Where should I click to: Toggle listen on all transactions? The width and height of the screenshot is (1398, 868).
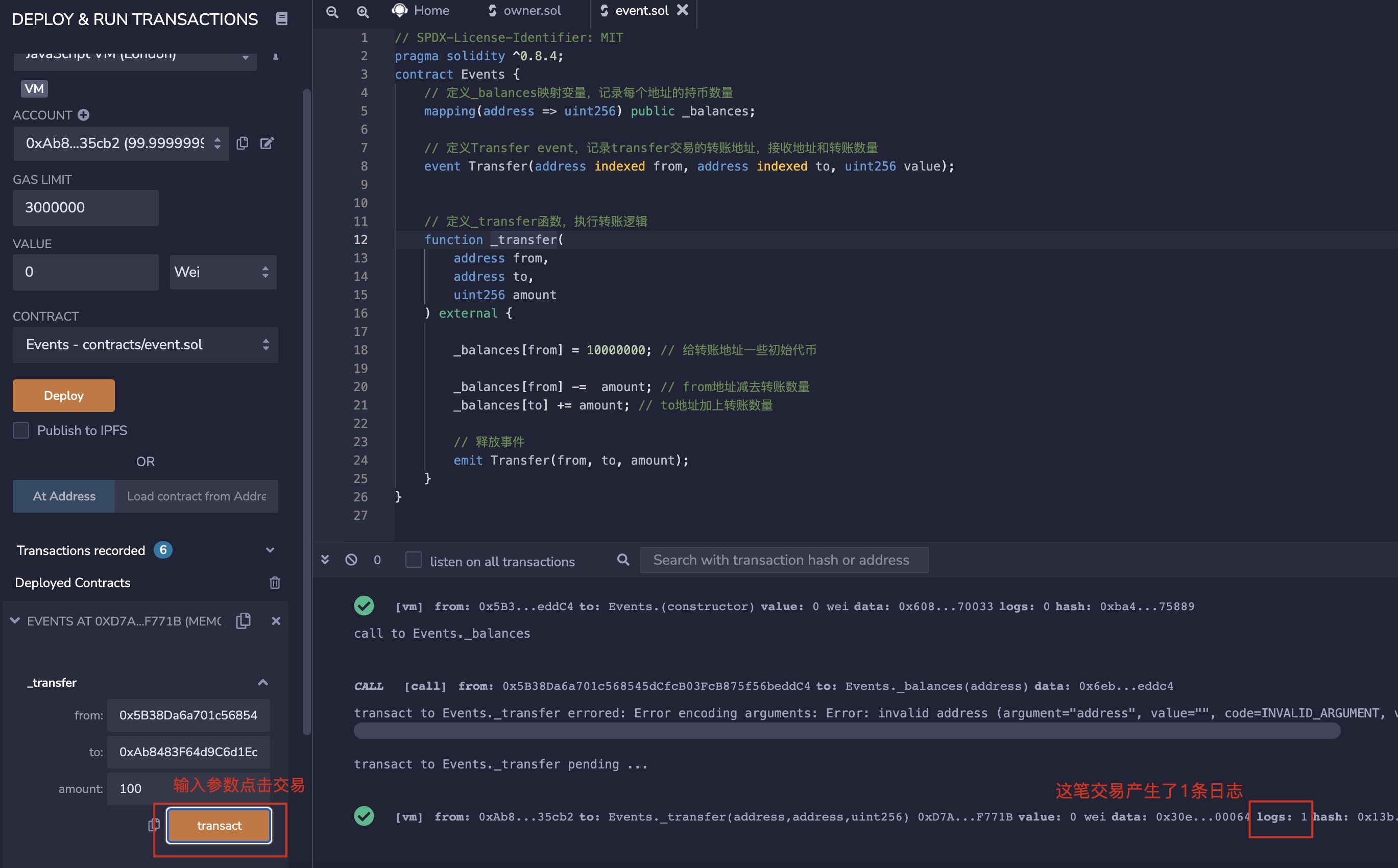(413, 560)
